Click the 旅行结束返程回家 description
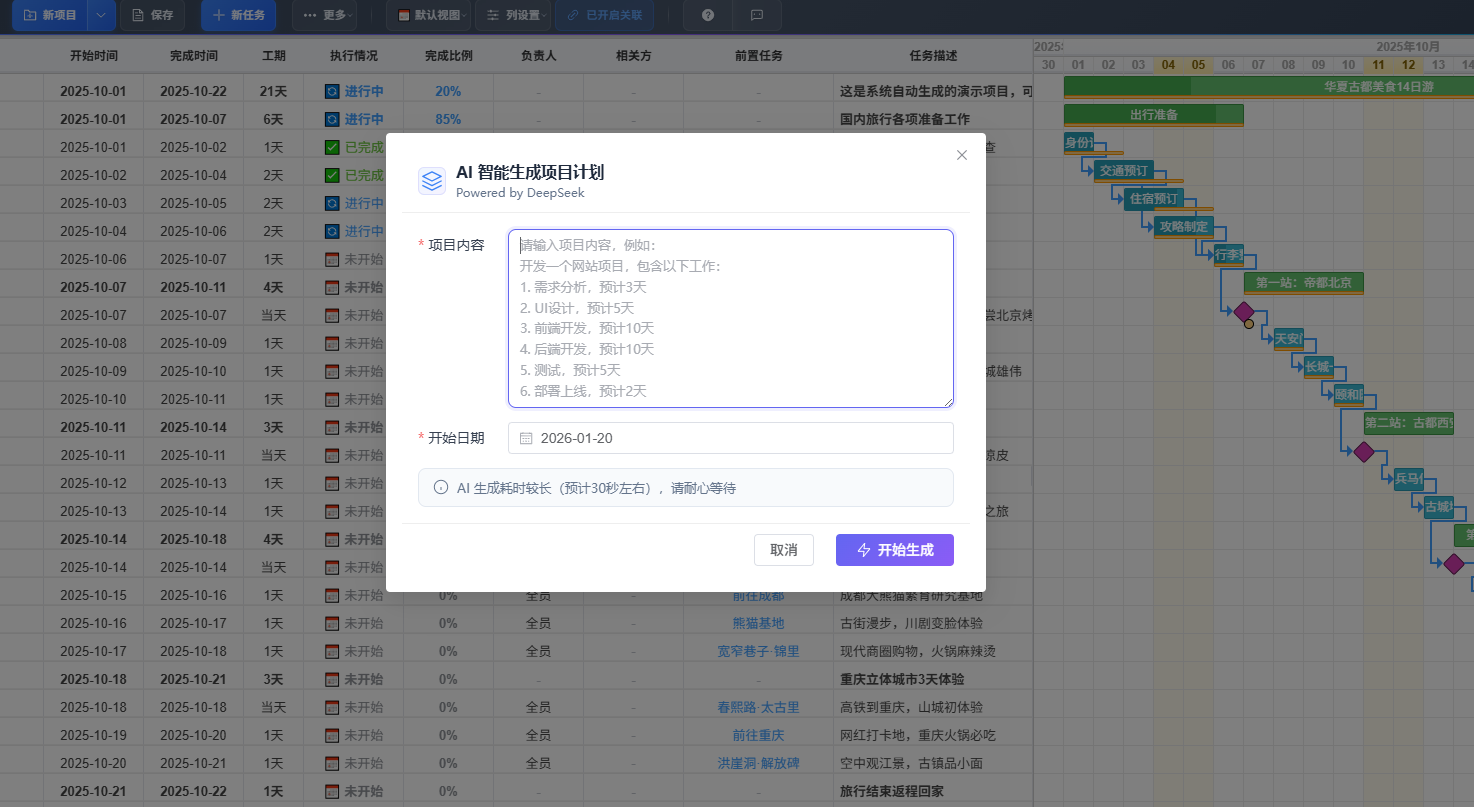Image resolution: width=1474 pixels, height=807 pixels. click(892, 791)
